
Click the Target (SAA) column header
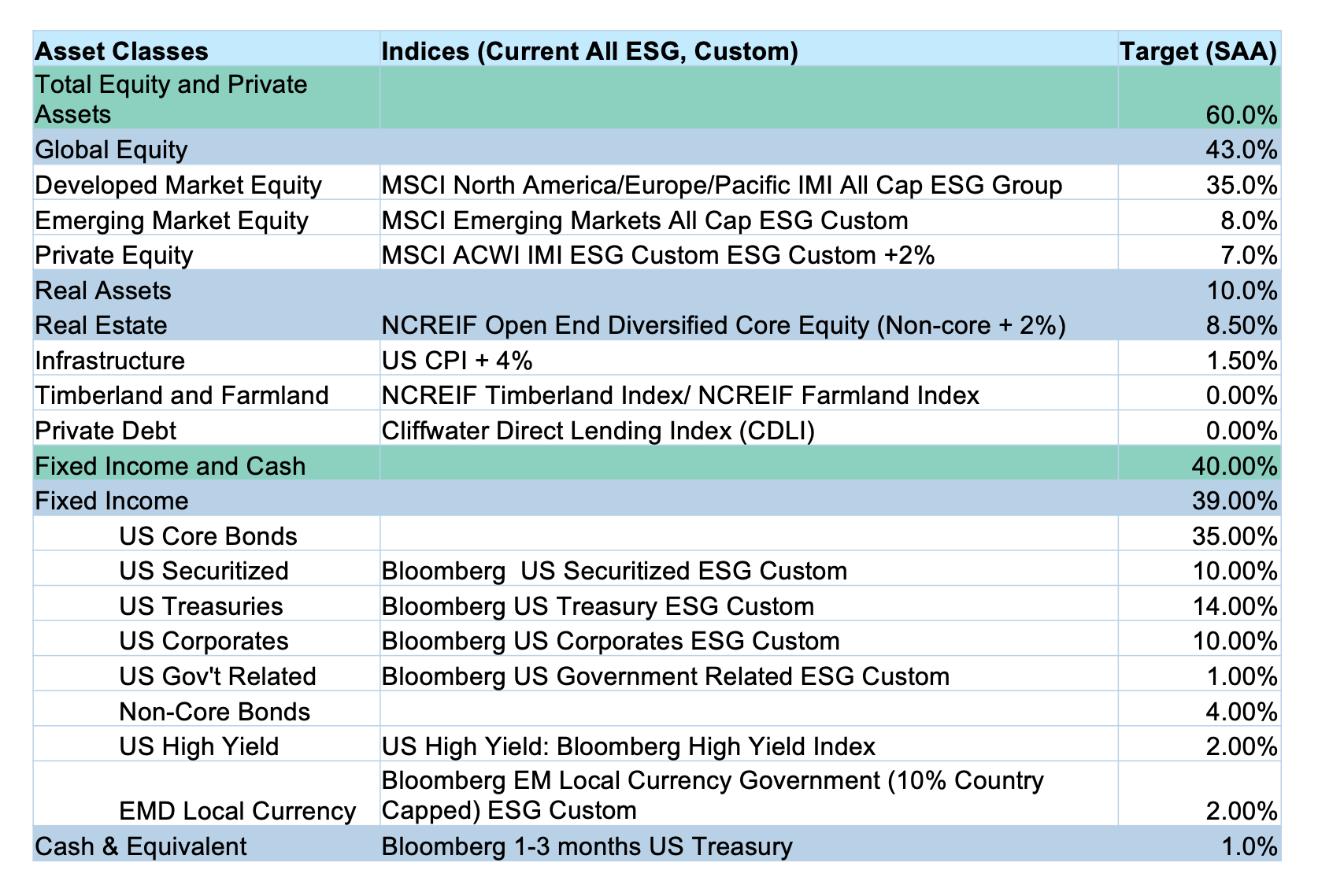[x=1198, y=51]
